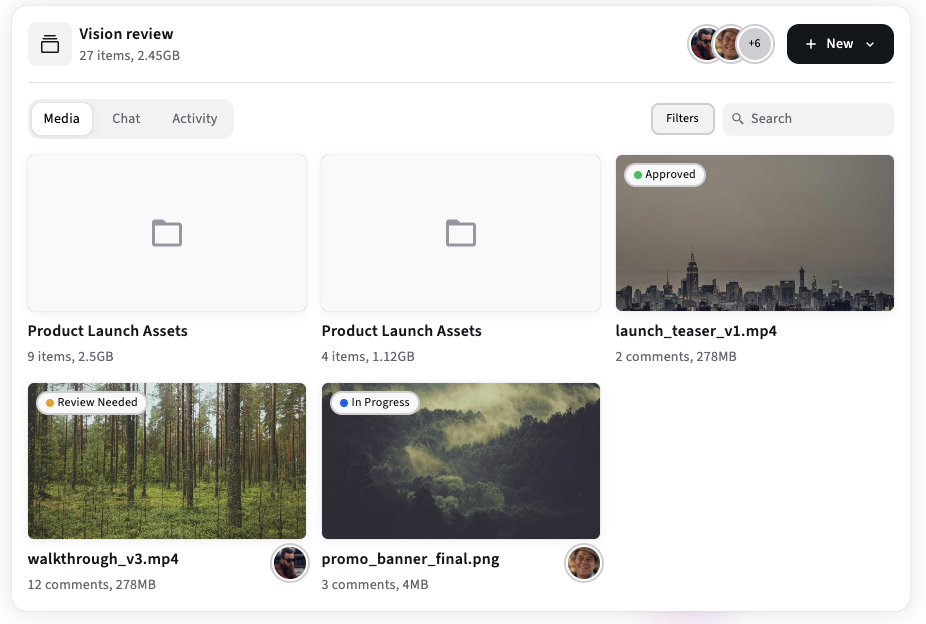The width and height of the screenshot is (926, 624).
Task: Click the '27 items, 2.45GB' summary text
Action: click(x=129, y=55)
